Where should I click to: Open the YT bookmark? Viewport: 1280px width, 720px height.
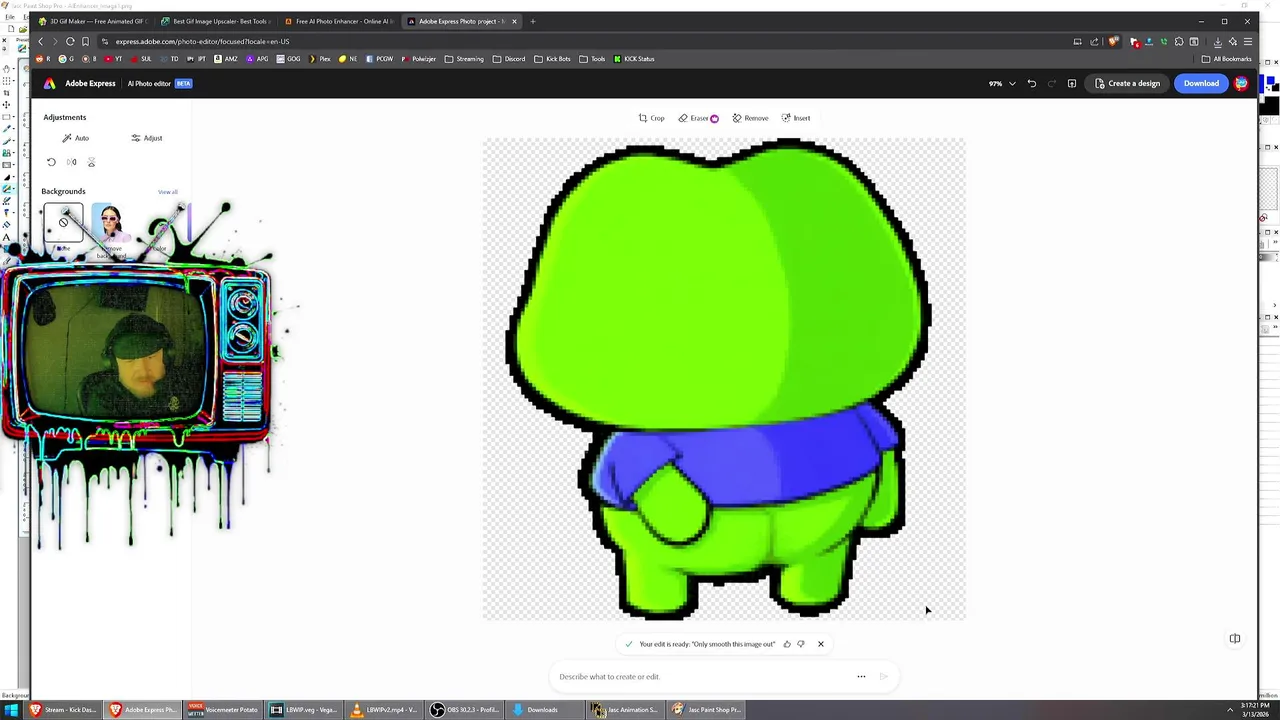(114, 59)
